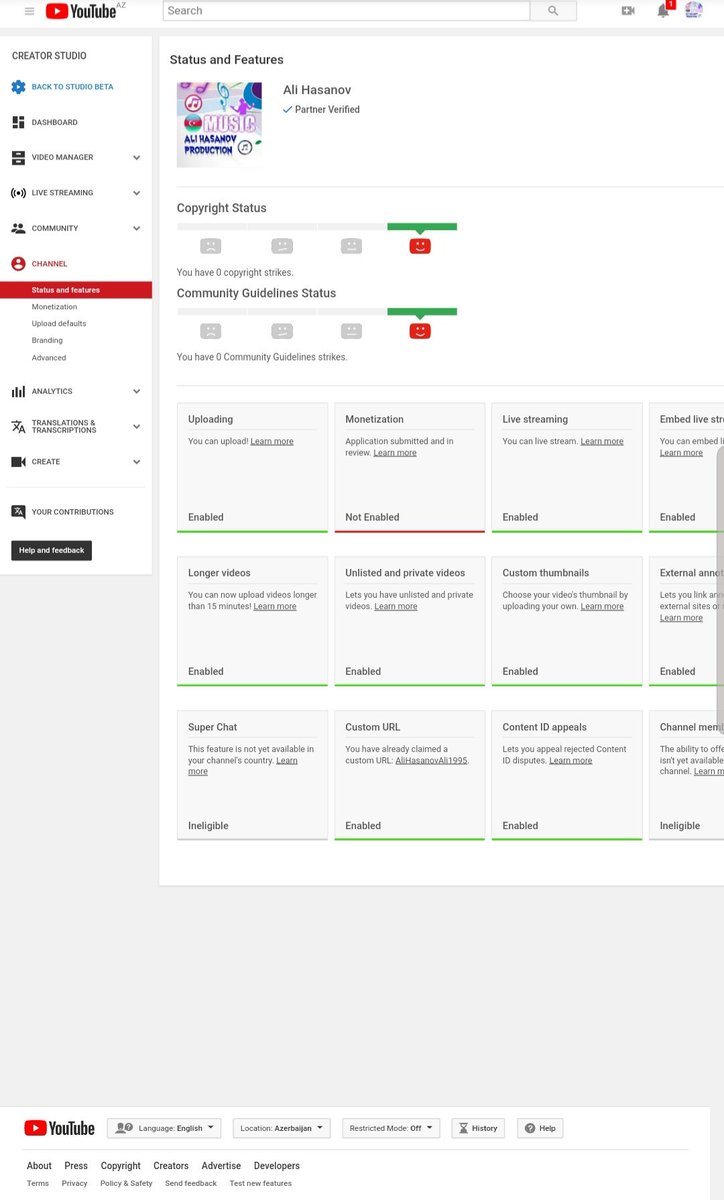Click the Ali Hasanov channel thumbnail
The height and width of the screenshot is (1200, 724).
click(x=219, y=125)
